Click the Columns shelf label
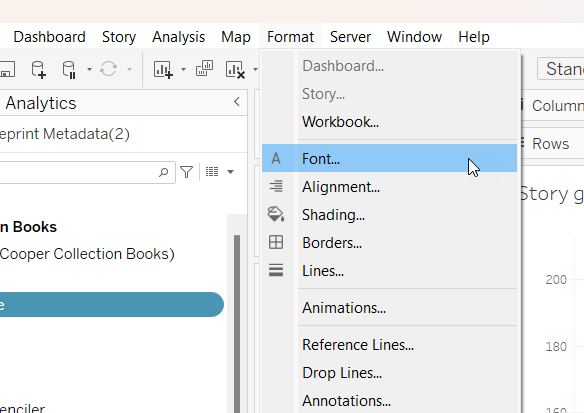 click(x=558, y=106)
